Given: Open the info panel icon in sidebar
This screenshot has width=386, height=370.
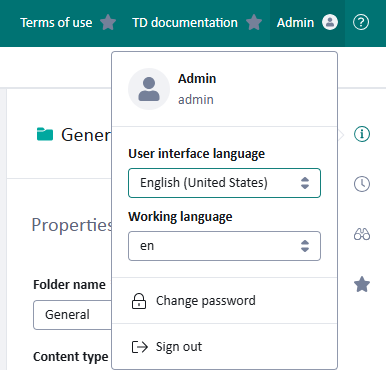Looking at the screenshot, I should [x=362, y=134].
